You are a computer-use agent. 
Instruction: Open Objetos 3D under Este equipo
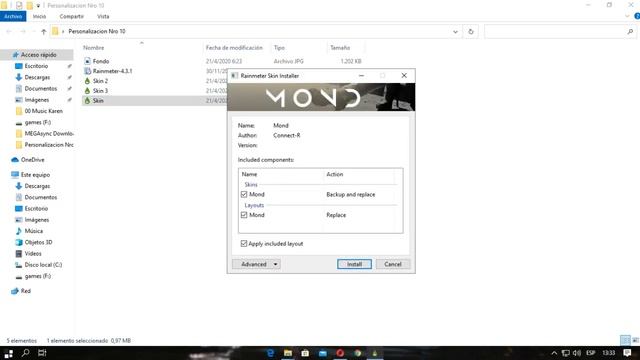(38, 242)
